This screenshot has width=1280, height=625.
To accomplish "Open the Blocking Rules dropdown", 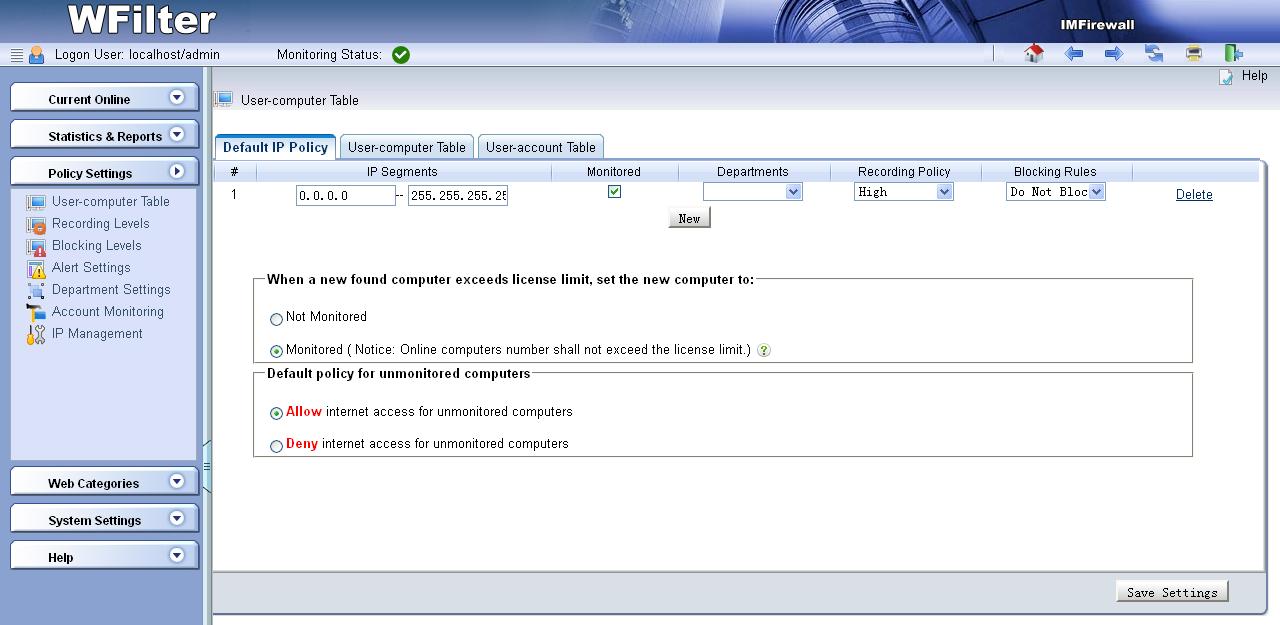I will click(1055, 192).
